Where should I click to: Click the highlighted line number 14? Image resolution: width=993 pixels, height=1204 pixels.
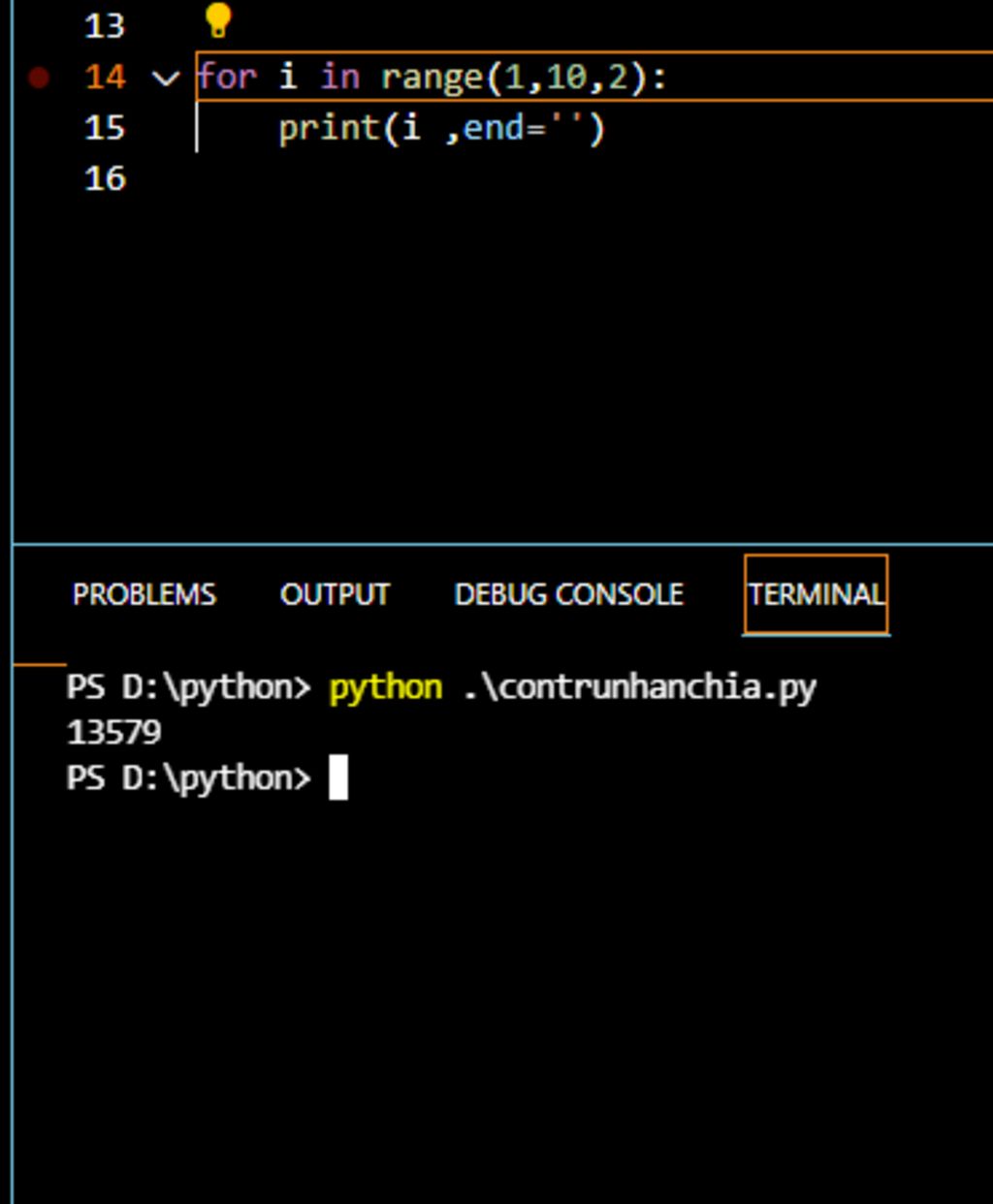point(105,77)
